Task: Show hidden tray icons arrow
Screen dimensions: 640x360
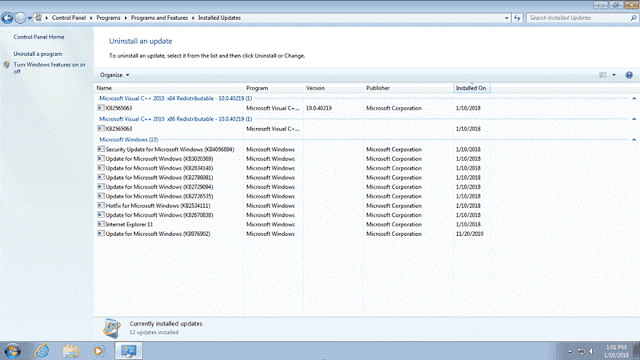Action: click(x=570, y=351)
